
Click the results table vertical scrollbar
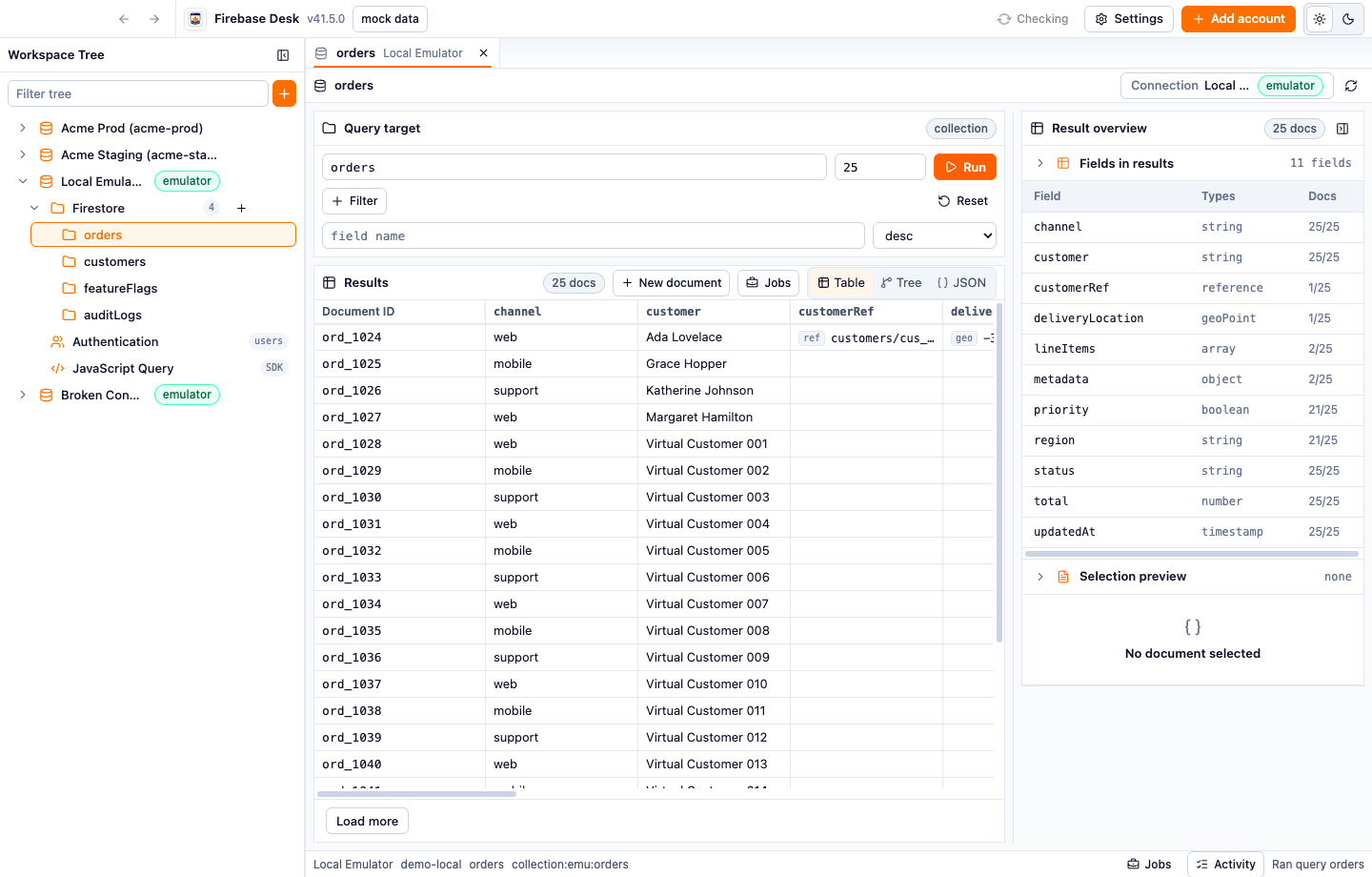pos(999,473)
